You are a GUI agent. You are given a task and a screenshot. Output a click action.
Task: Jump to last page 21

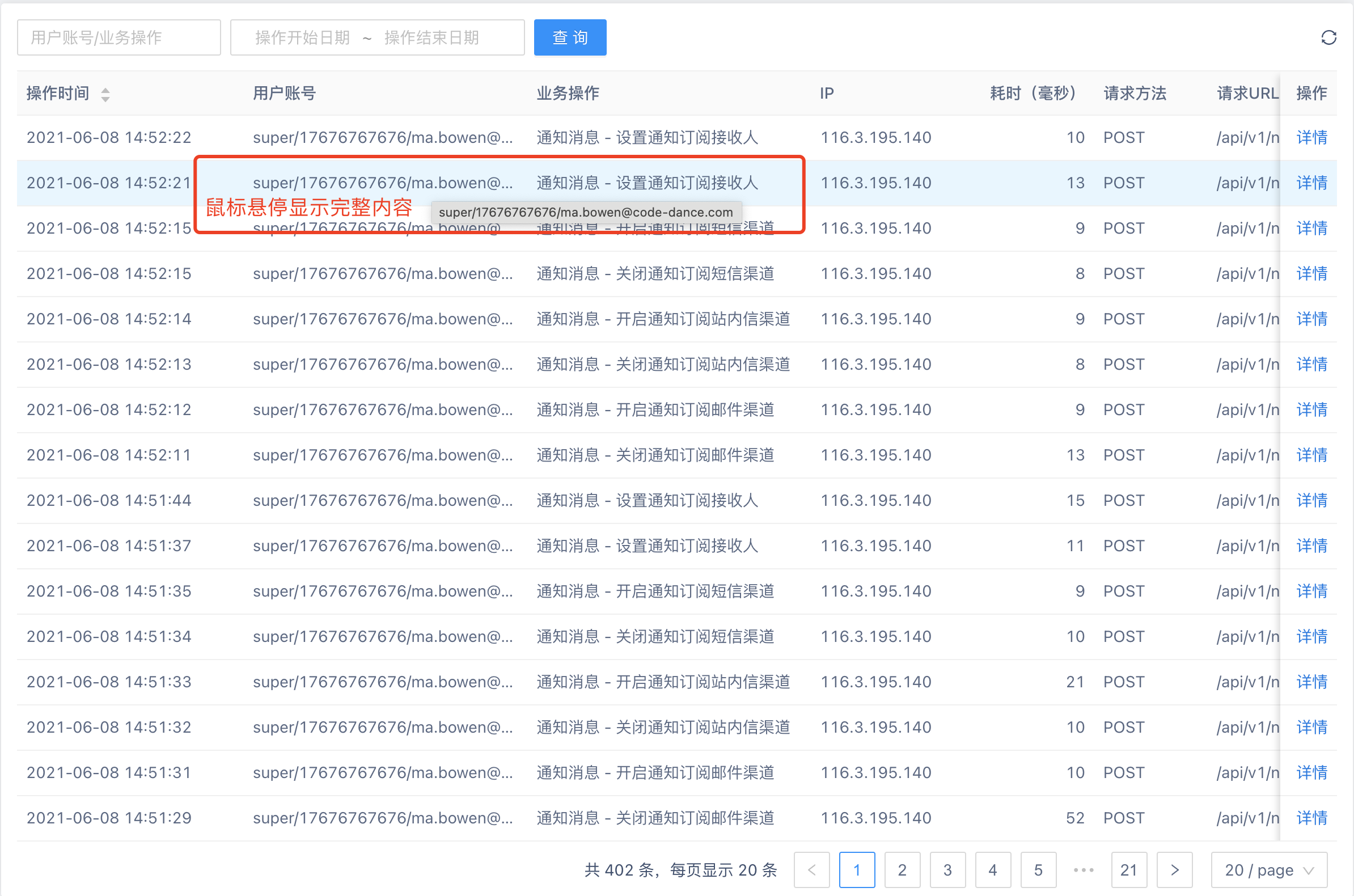pyautogui.click(x=1128, y=870)
